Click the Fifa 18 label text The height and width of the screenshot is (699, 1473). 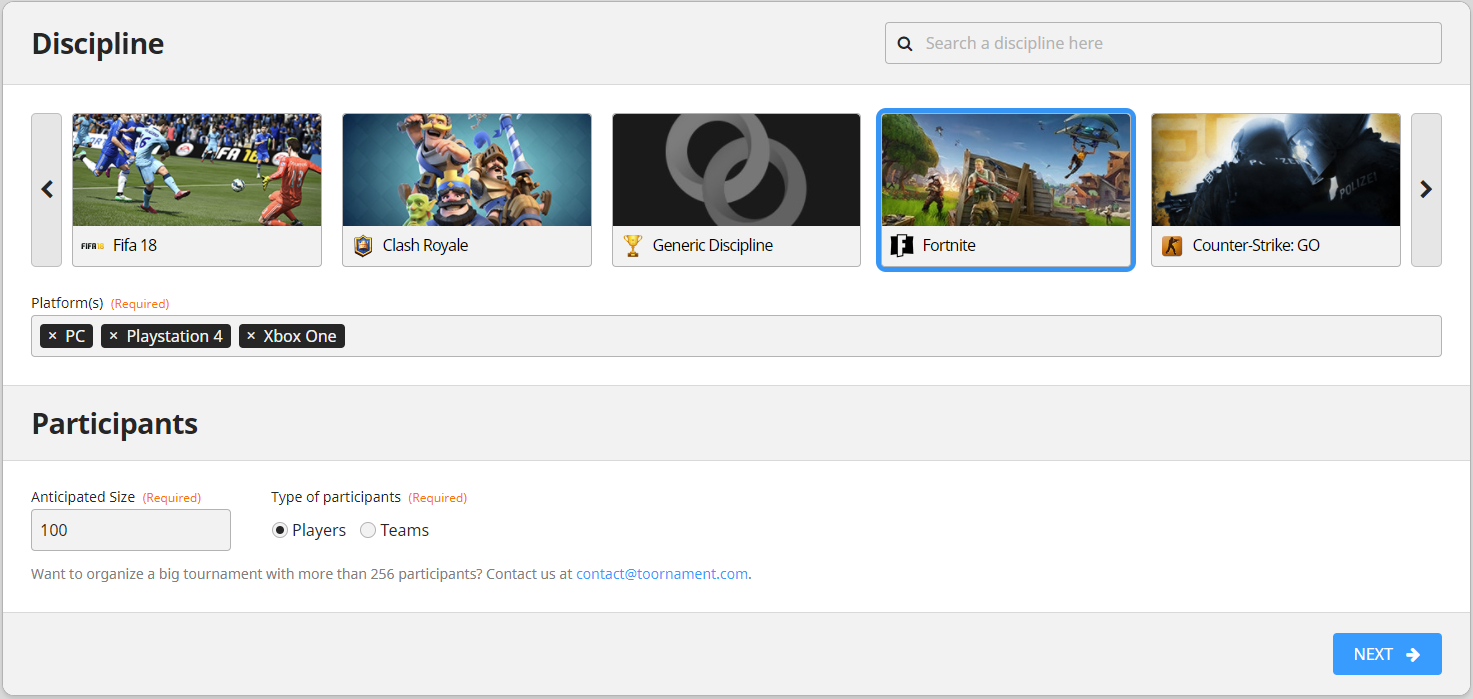click(x=135, y=245)
